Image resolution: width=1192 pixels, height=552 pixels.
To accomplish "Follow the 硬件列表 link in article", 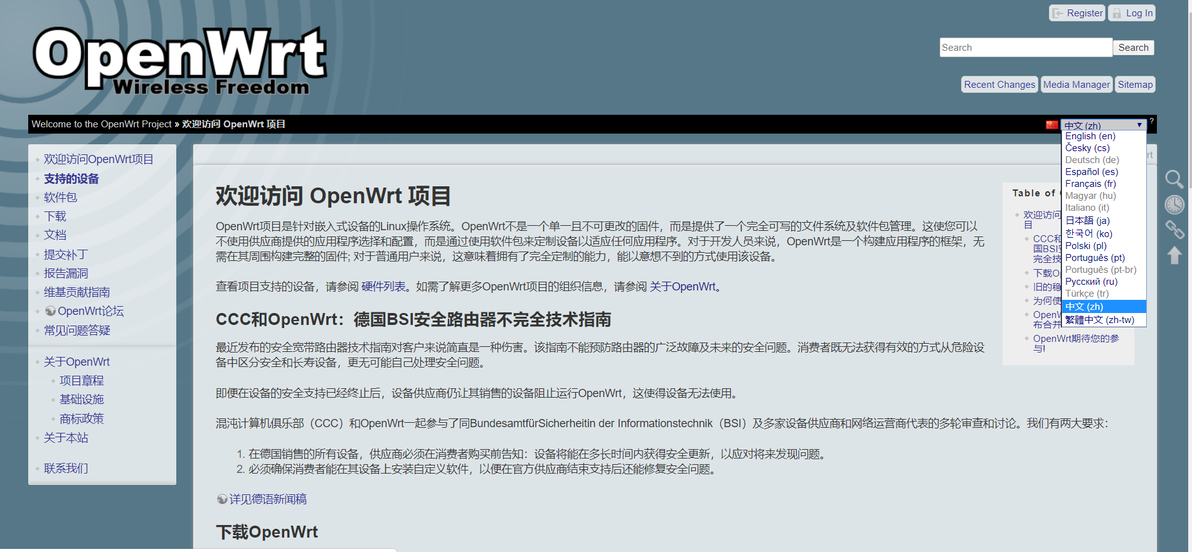I will click(x=384, y=287).
